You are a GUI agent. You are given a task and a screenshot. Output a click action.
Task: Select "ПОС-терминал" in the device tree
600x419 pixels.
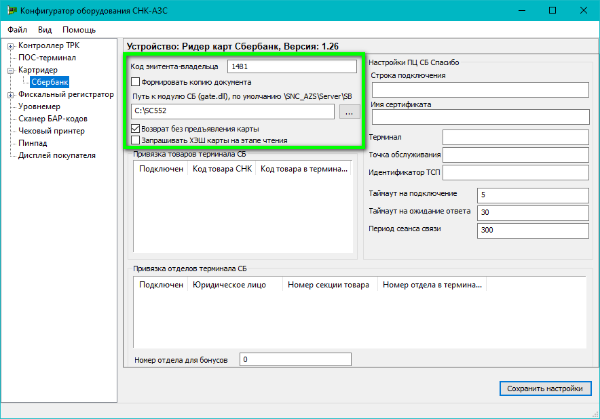pos(48,59)
